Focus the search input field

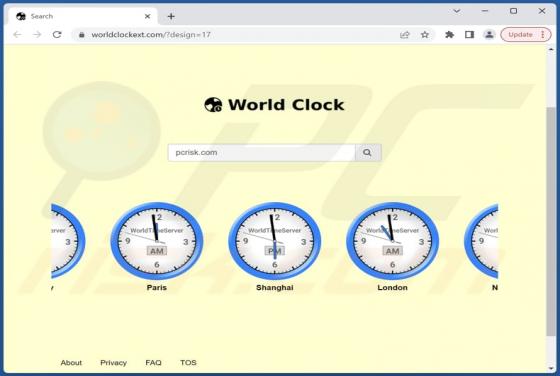262,152
